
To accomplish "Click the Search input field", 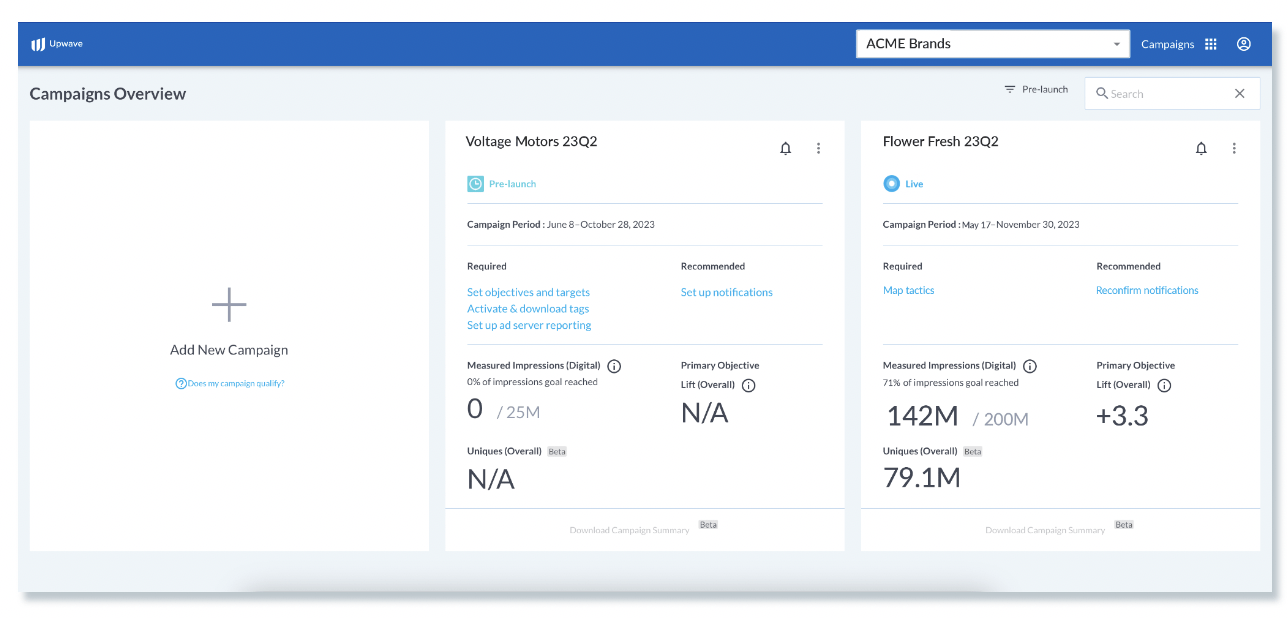I will (1172, 94).
